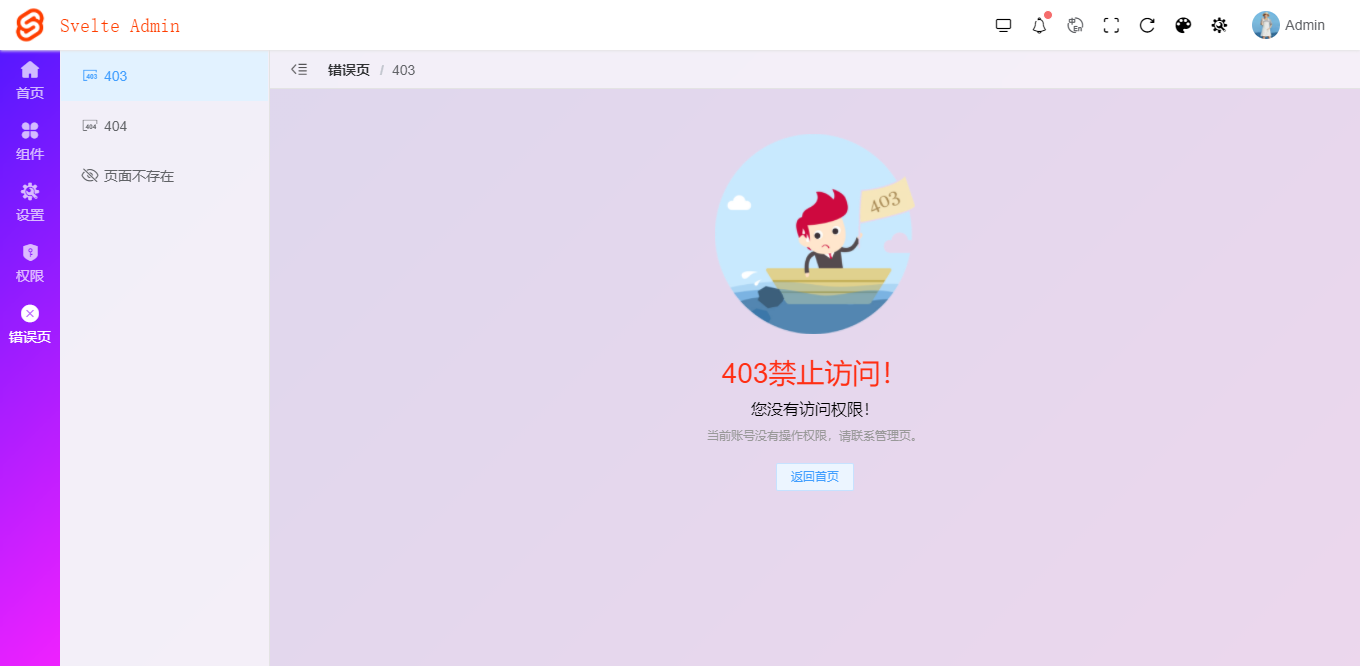Refresh the page with the reload icon
Viewport: 1360px width, 666px height.
1147,25
